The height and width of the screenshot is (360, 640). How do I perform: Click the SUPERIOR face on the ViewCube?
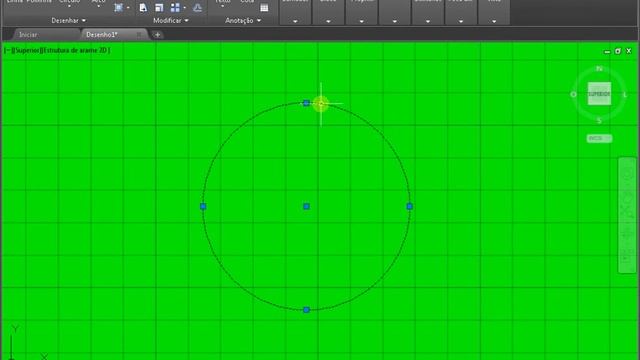[x=599, y=94]
